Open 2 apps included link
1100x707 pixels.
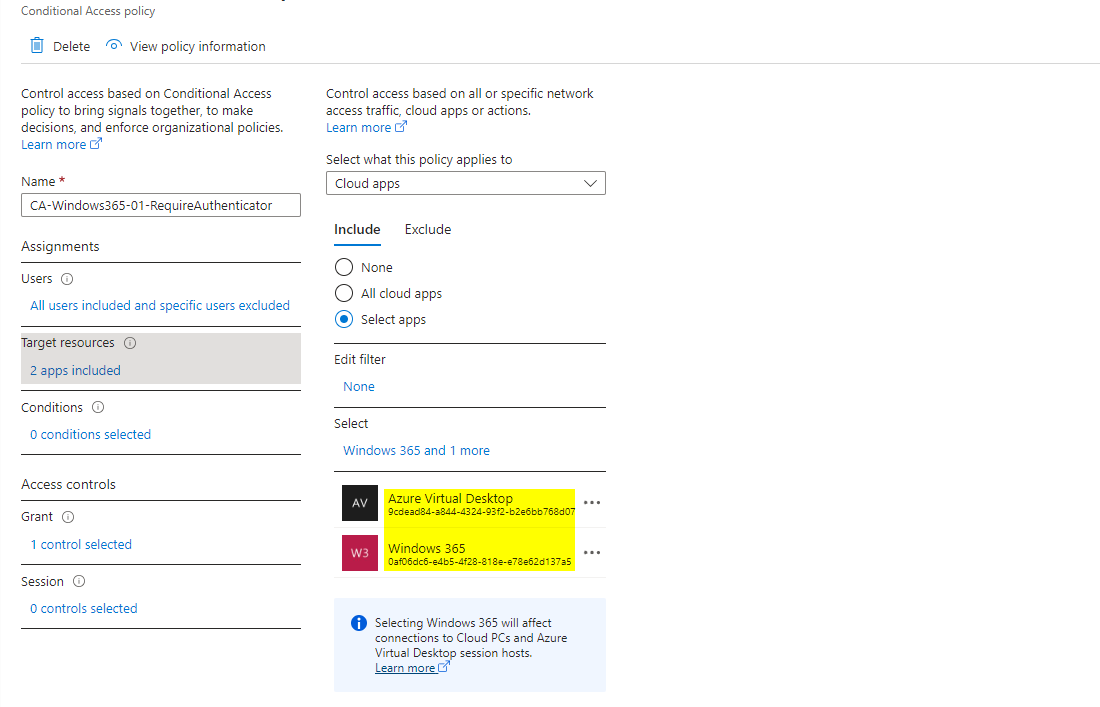(x=75, y=370)
